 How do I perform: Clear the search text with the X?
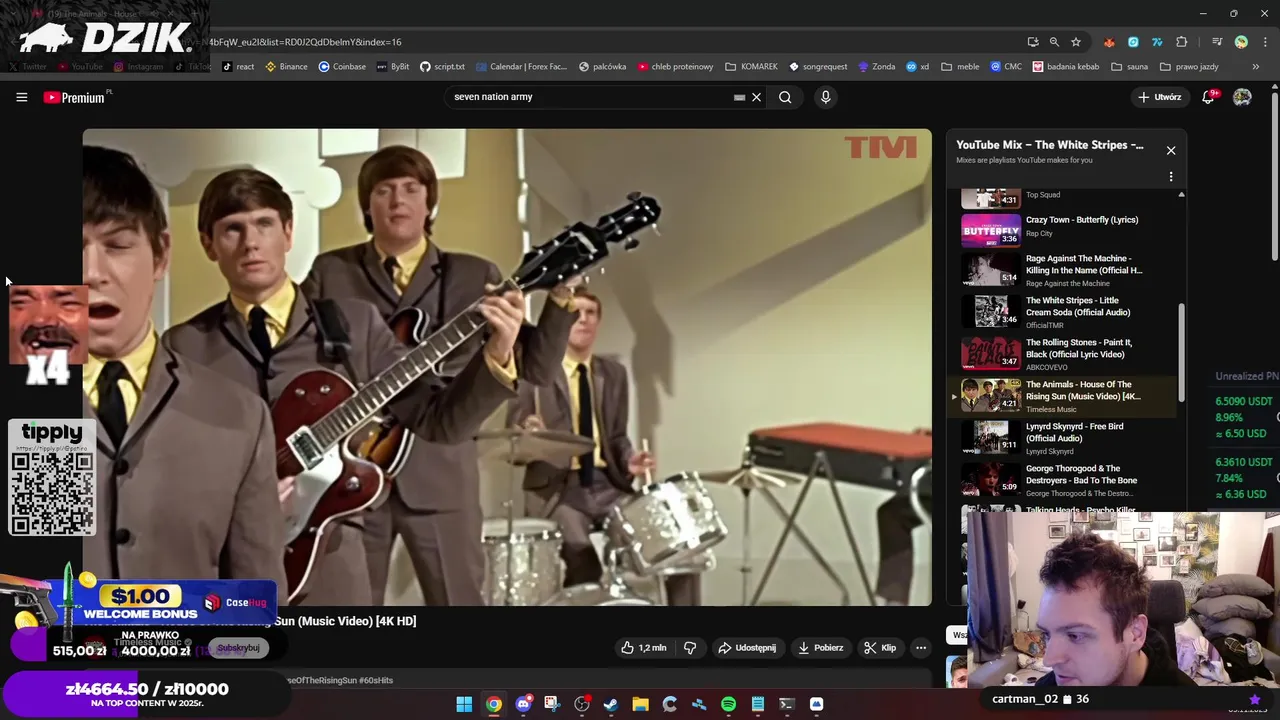pos(757,97)
